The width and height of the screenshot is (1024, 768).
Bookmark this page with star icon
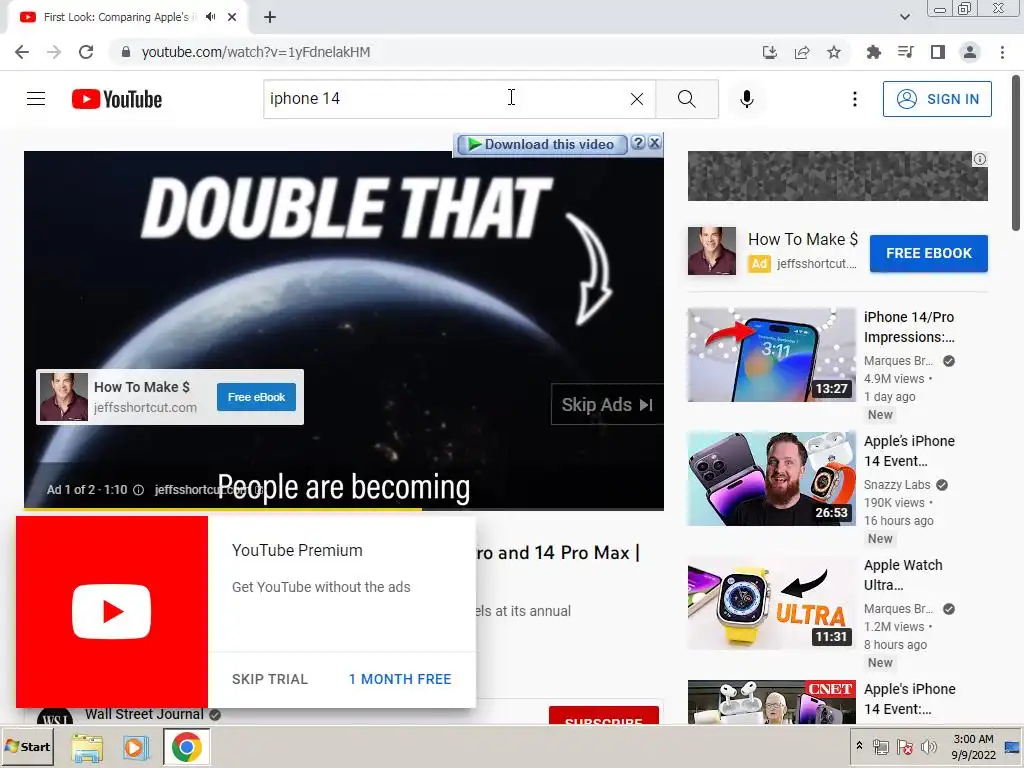[834, 52]
